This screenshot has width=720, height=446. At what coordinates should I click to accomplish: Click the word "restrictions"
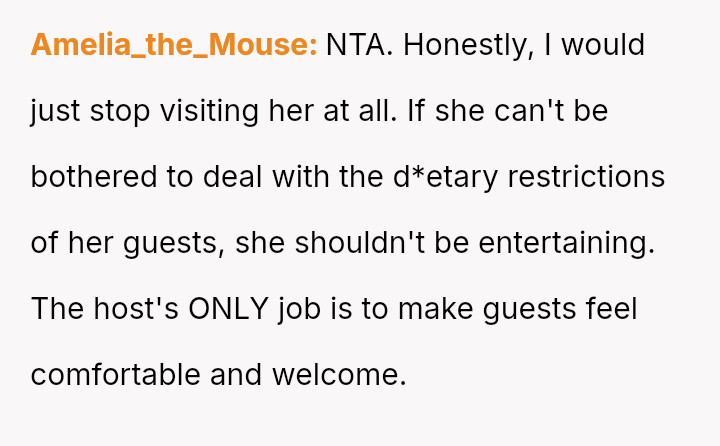pyautogui.click(x=587, y=177)
